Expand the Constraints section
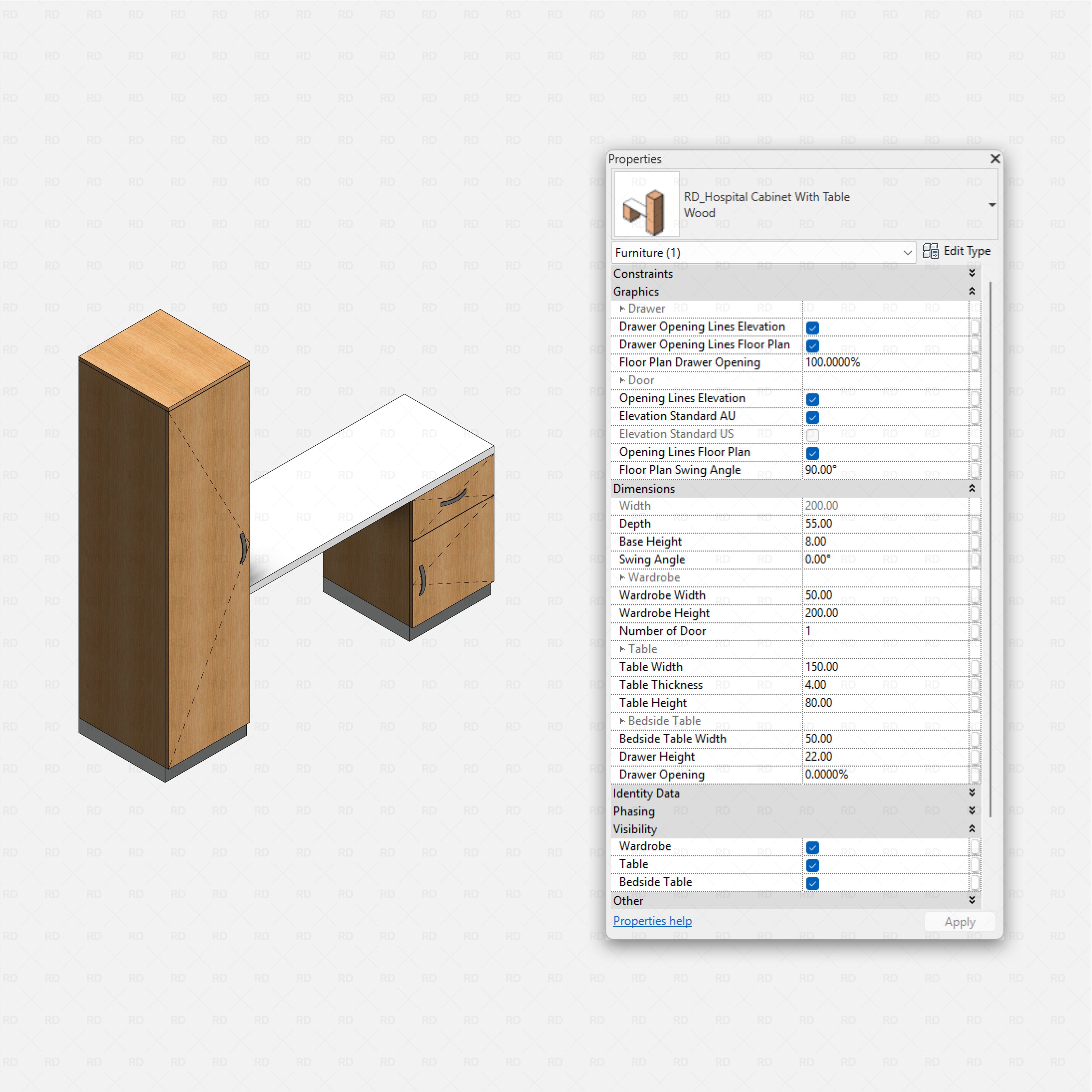The height and width of the screenshot is (1092, 1092). (x=972, y=273)
